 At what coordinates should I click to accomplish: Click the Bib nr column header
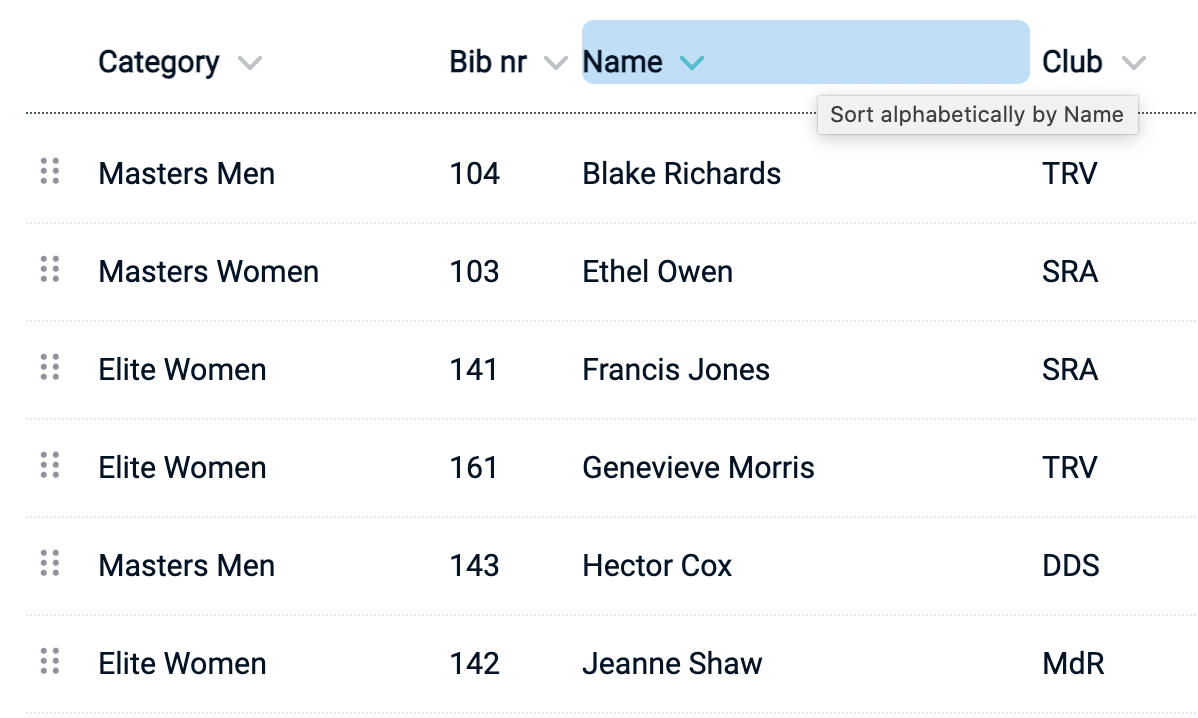coord(488,62)
